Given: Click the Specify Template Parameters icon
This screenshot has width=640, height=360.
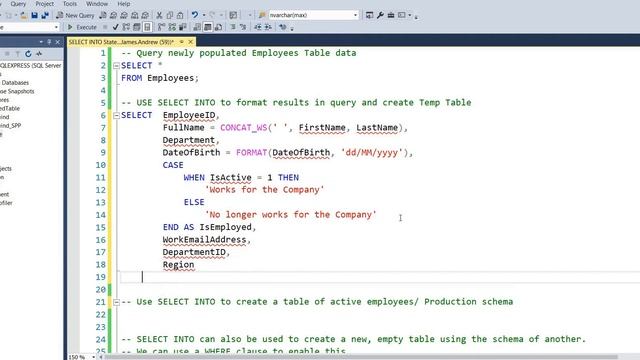Looking at the screenshot, I should click(x=282, y=27).
